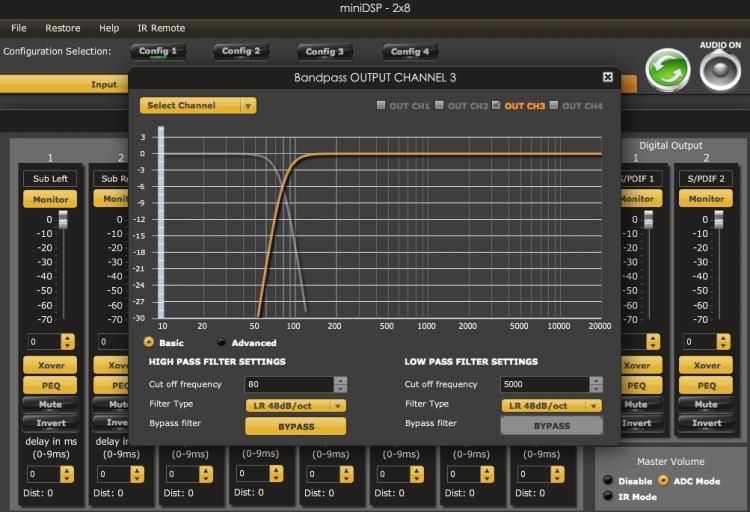Mute the Sub Left channel
Viewport: 750px width, 512px height.
click(50, 404)
